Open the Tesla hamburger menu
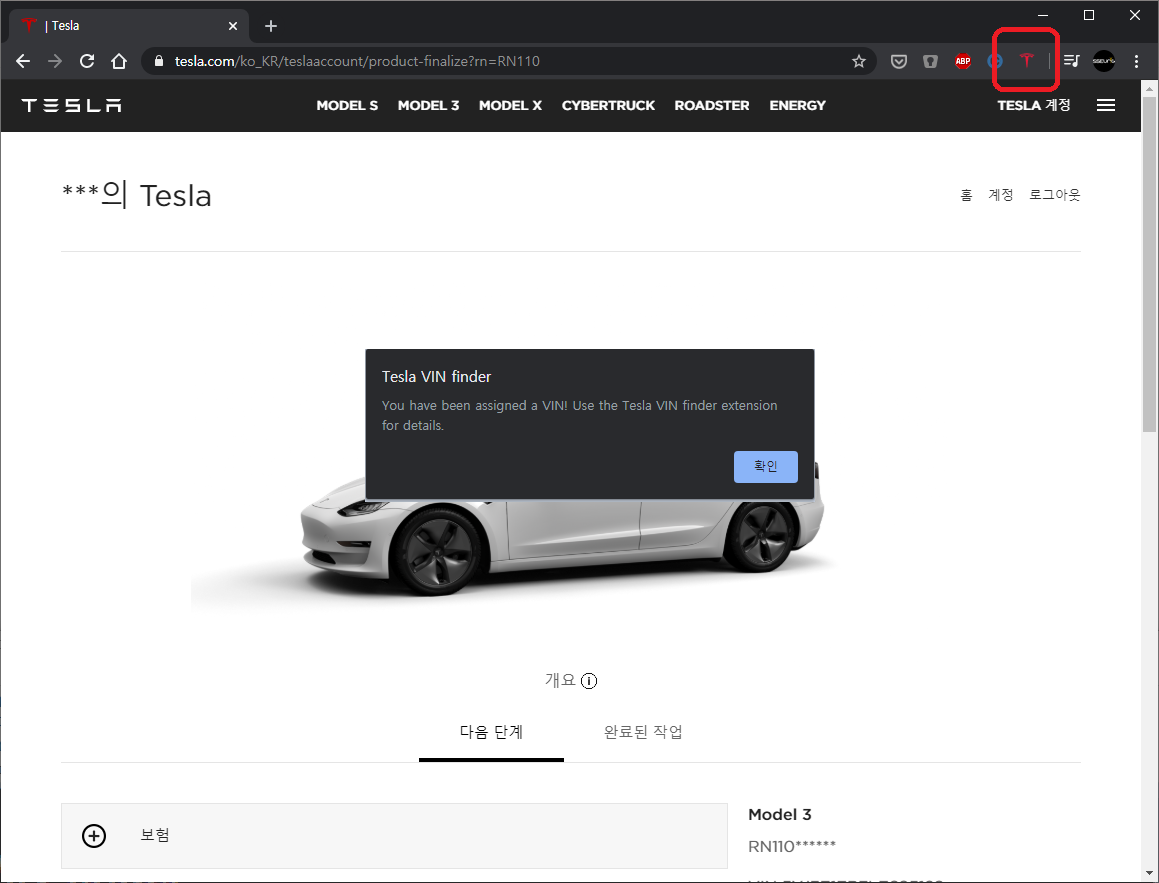The image size is (1159, 883). pos(1106,105)
